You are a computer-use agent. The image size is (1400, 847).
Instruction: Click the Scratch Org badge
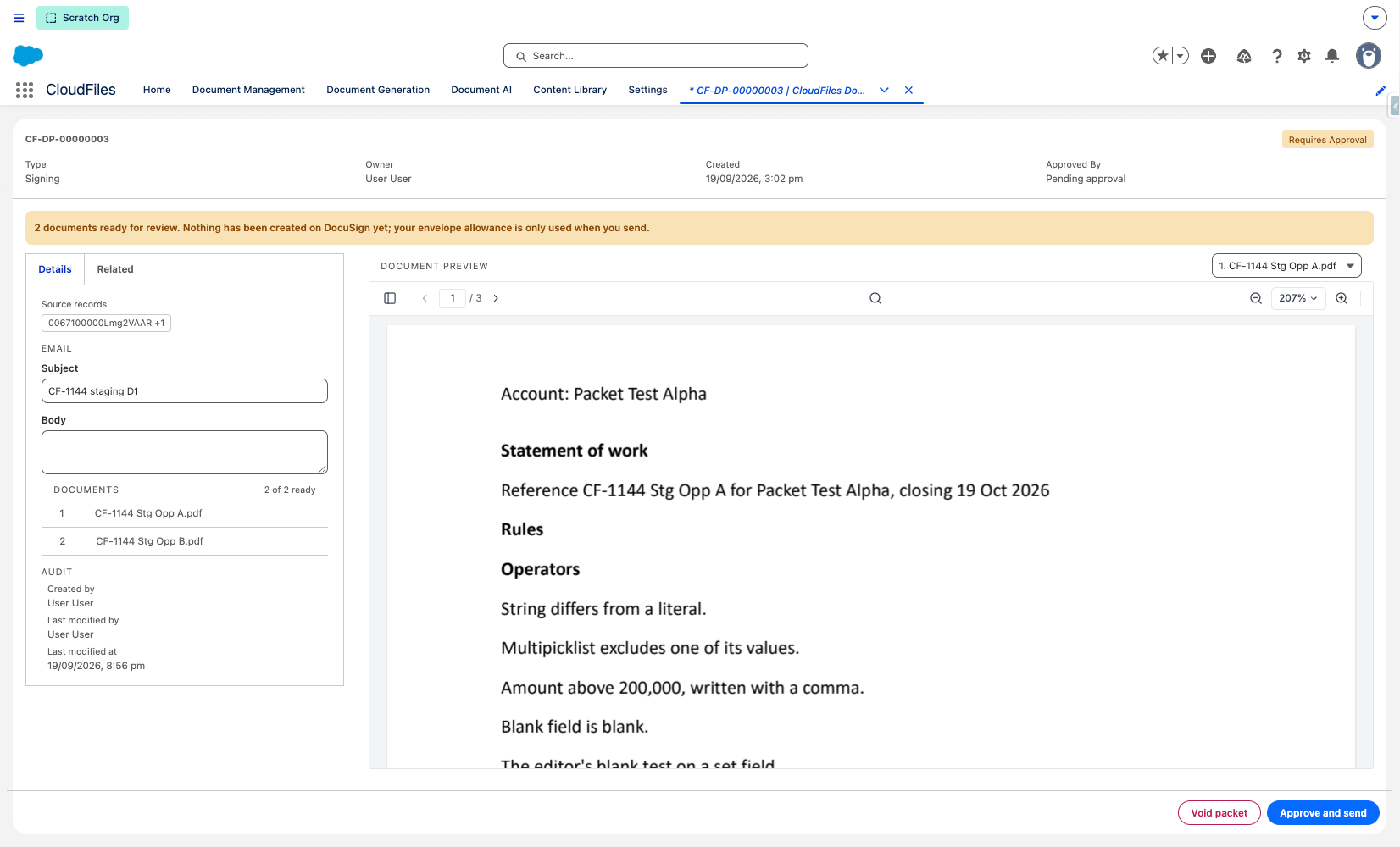tap(82, 18)
